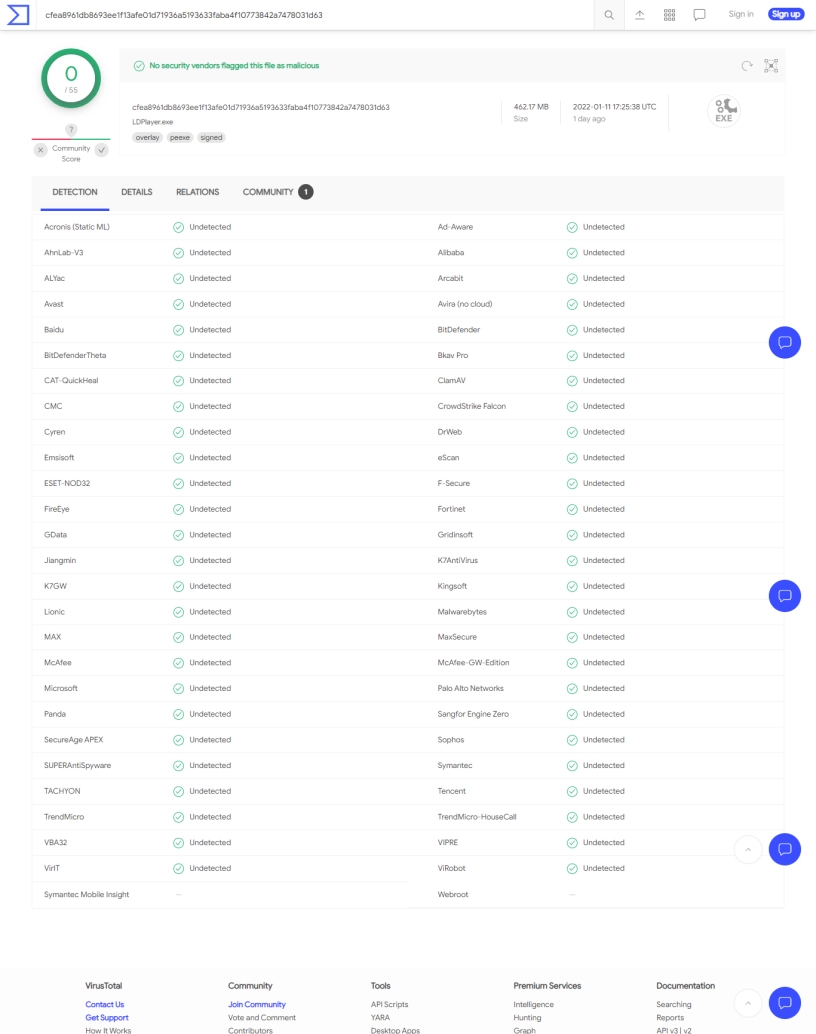
Task: Vote file as malicious with X button
Action: tap(41, 150)
